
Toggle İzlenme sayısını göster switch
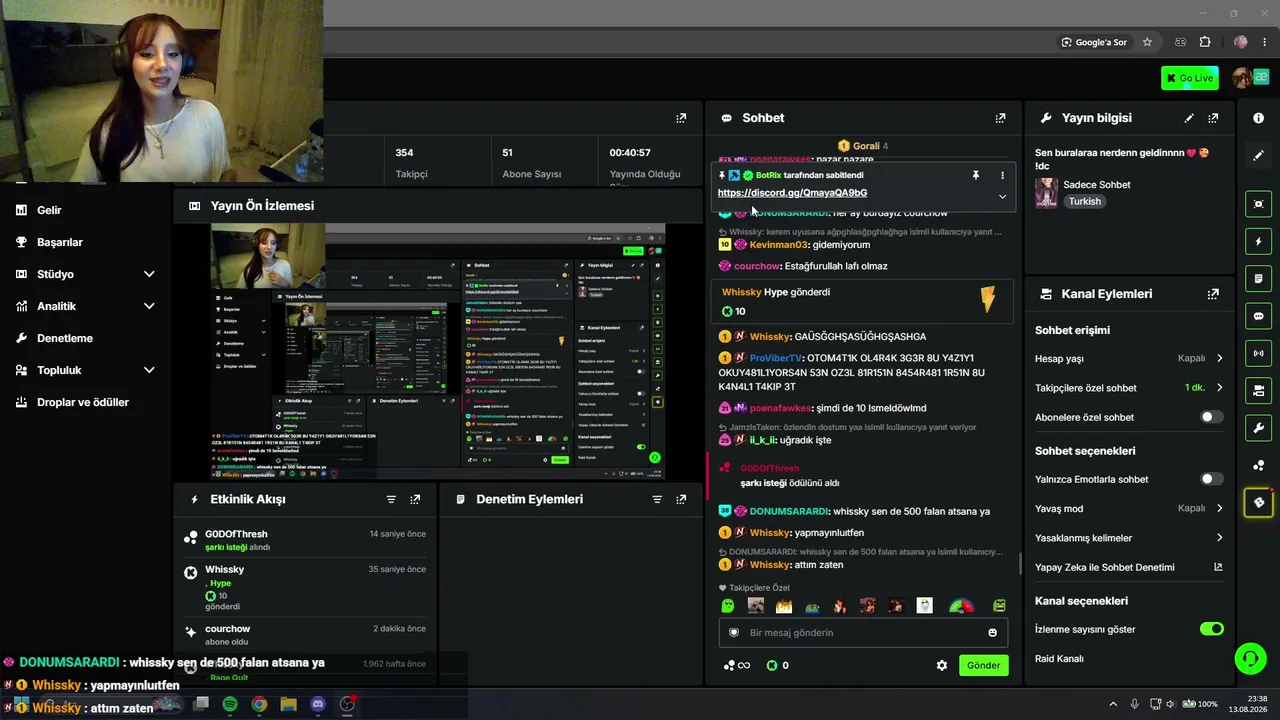pos(1211,629)
